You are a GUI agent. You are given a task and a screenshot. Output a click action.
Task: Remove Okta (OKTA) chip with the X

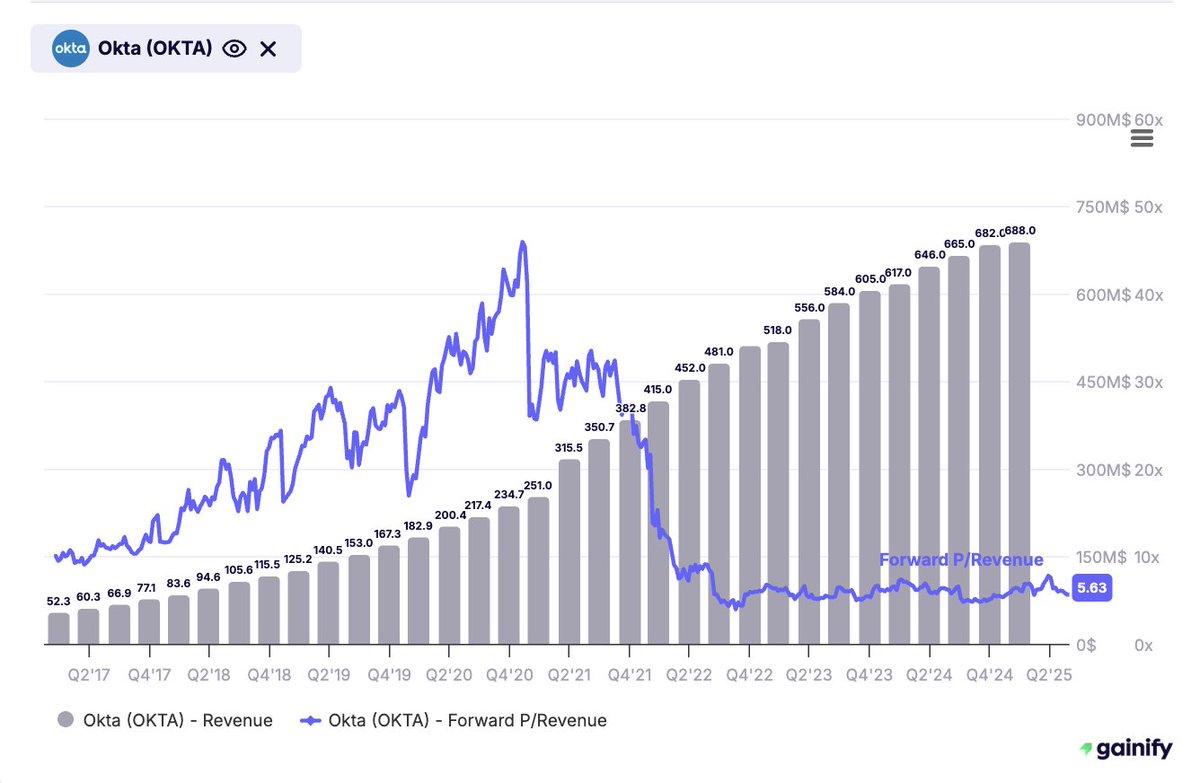(268, 48)
